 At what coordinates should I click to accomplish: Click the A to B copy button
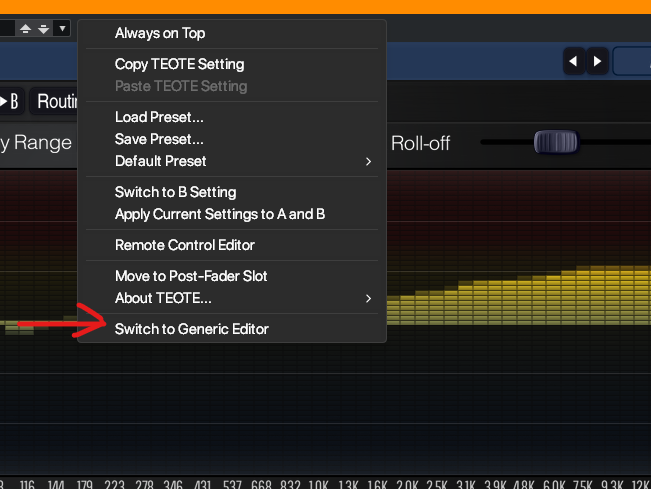pyautogui.click(x=10, y=101)
